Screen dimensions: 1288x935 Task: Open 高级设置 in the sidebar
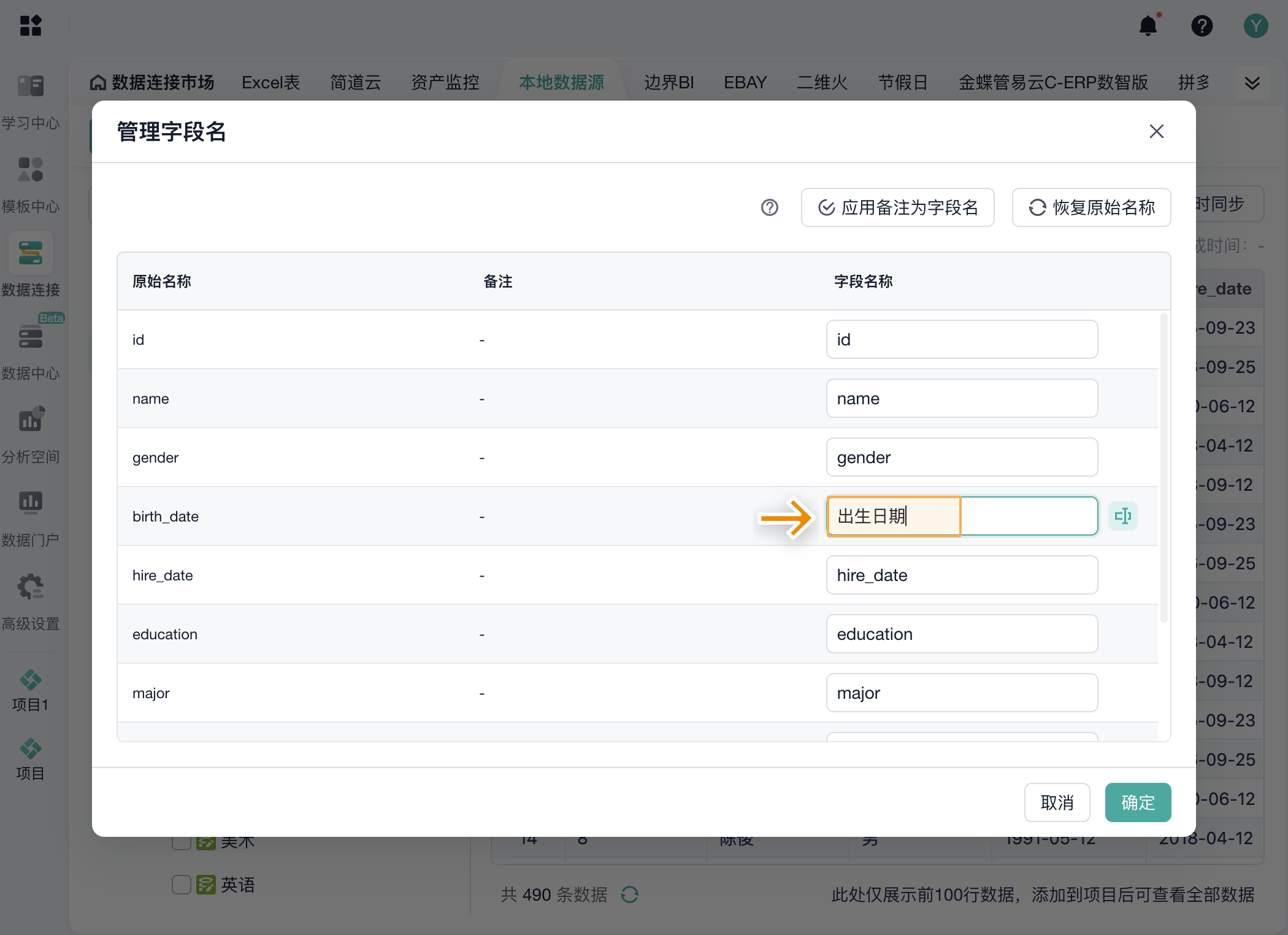31,601
